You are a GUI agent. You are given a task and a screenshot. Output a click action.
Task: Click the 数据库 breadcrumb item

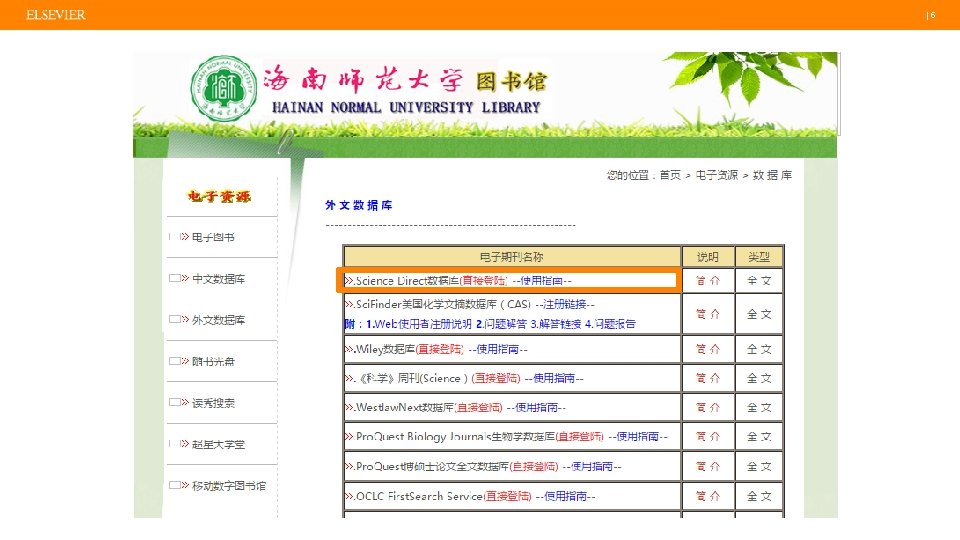[772, 175]
